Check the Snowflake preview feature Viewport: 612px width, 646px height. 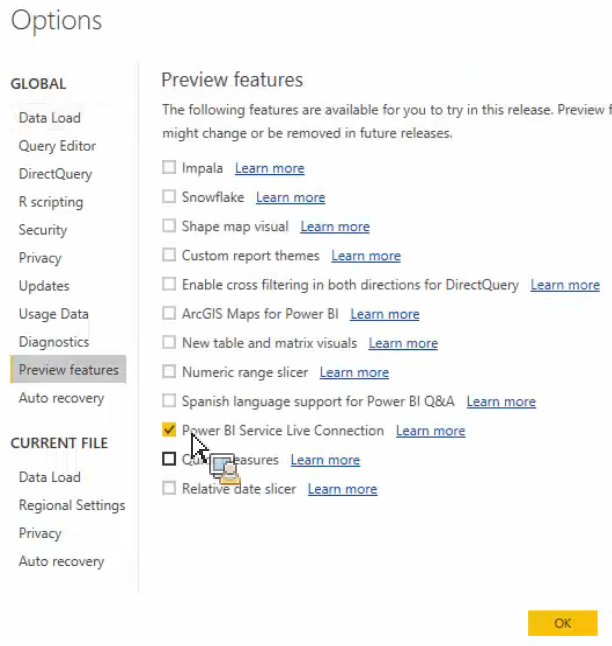169,197
